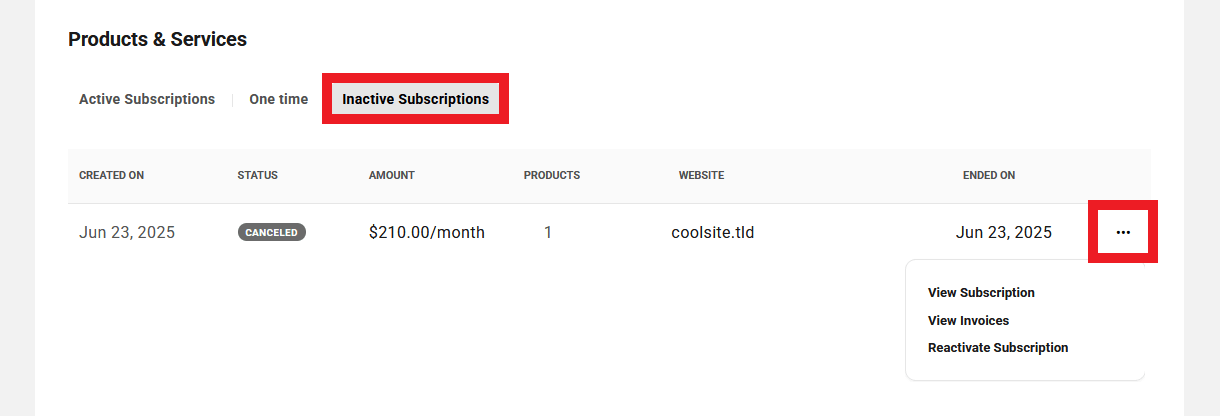
Task: Open the Inactive Subscriptions tab
Action: (x=415, y=99)
